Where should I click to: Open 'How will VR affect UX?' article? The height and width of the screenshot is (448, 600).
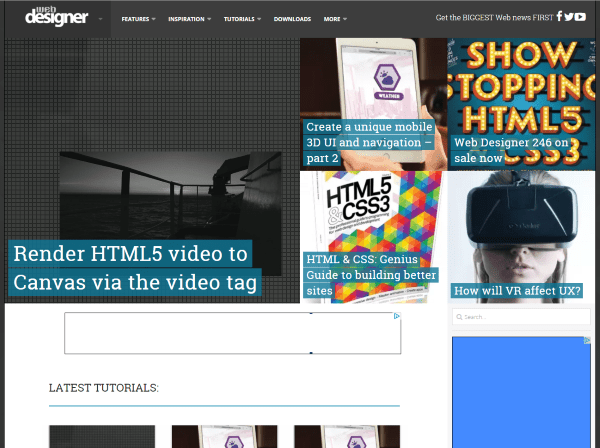517,291
